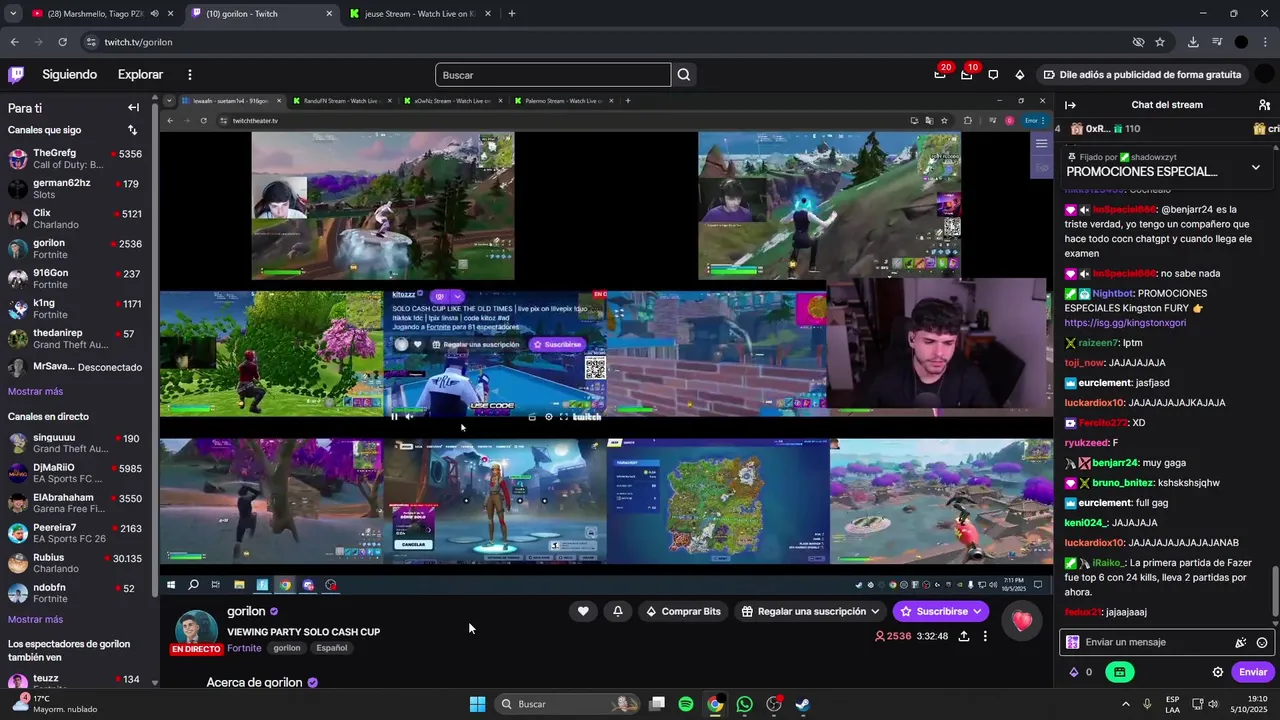Focus the Buscar search field on Twitch
This screenshot has width=1280, height=720.
tap(553, 75)
